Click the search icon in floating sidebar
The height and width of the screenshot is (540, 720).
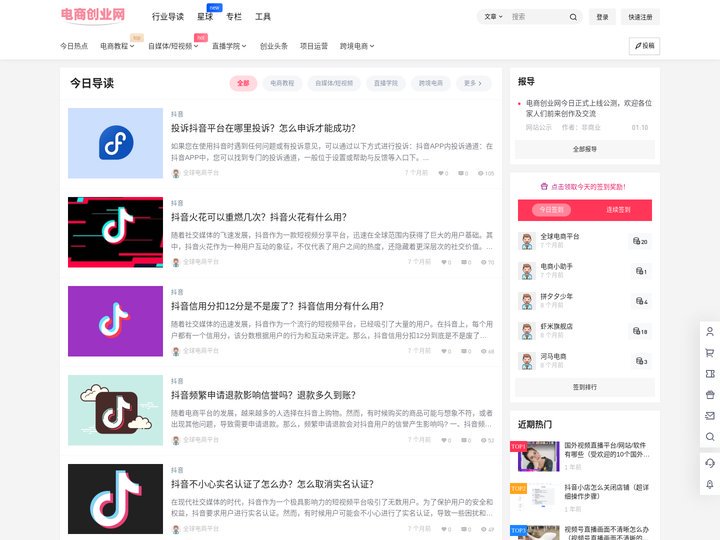tap(709, 437)
